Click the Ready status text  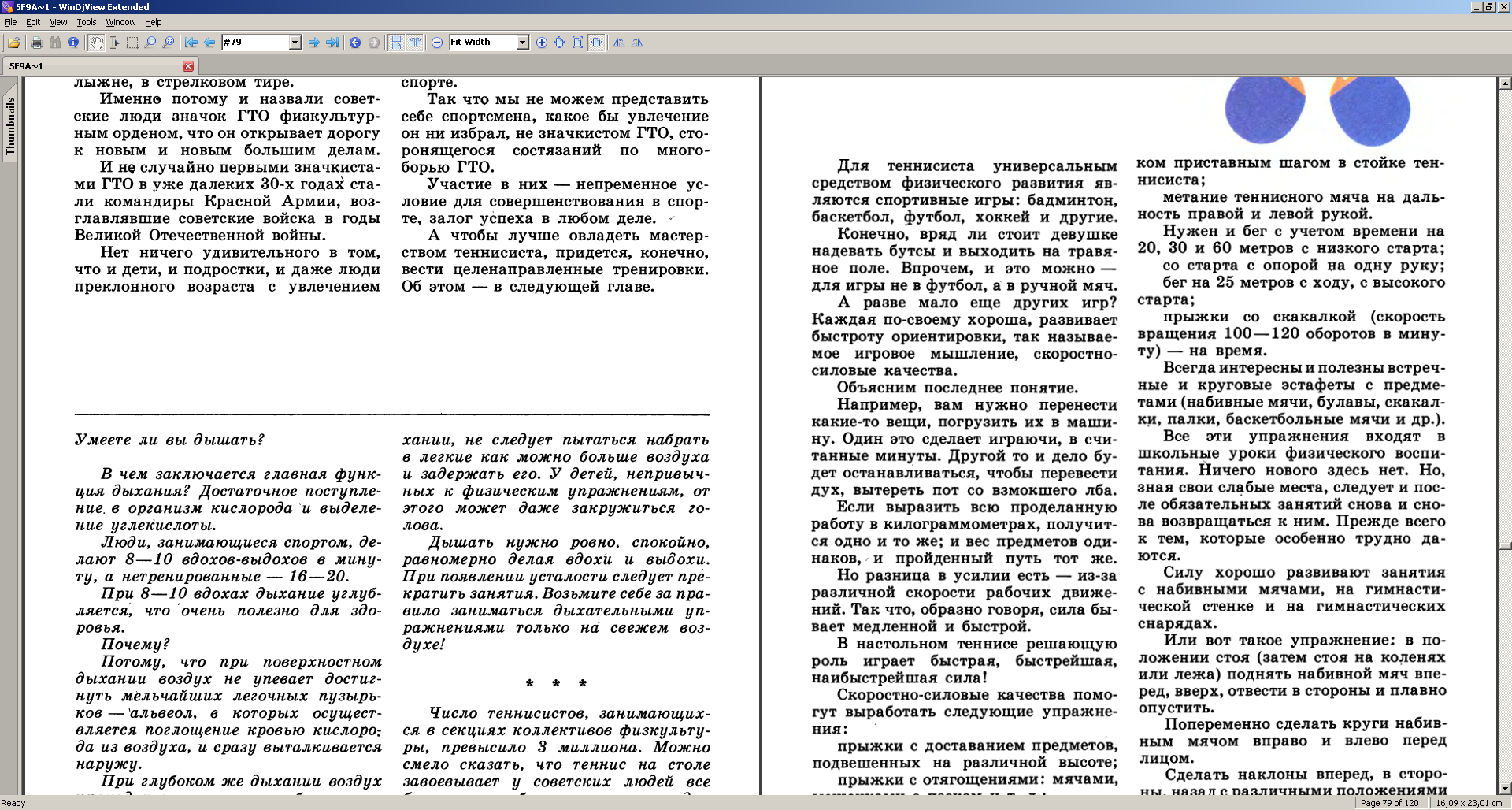pos(13,803)
